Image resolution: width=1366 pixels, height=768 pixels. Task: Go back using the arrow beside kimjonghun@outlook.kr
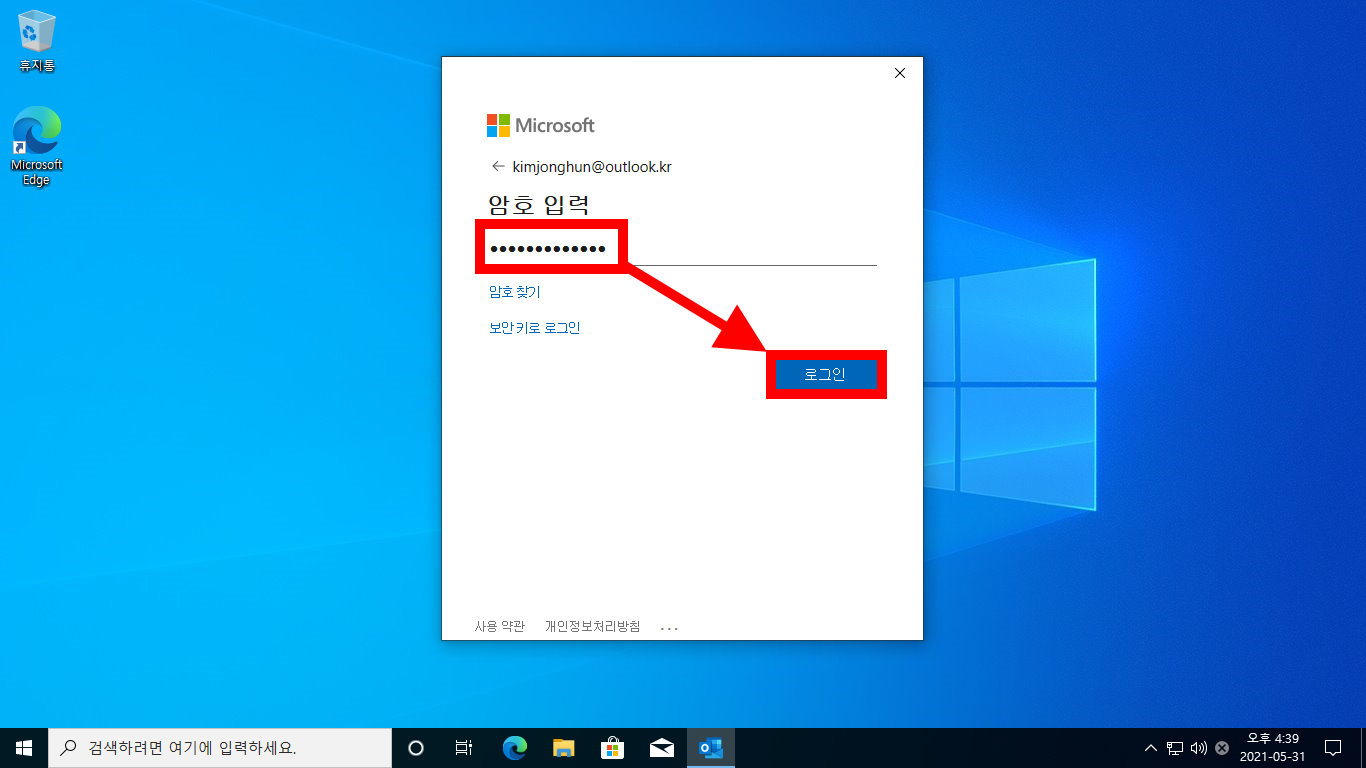(497, 167)
